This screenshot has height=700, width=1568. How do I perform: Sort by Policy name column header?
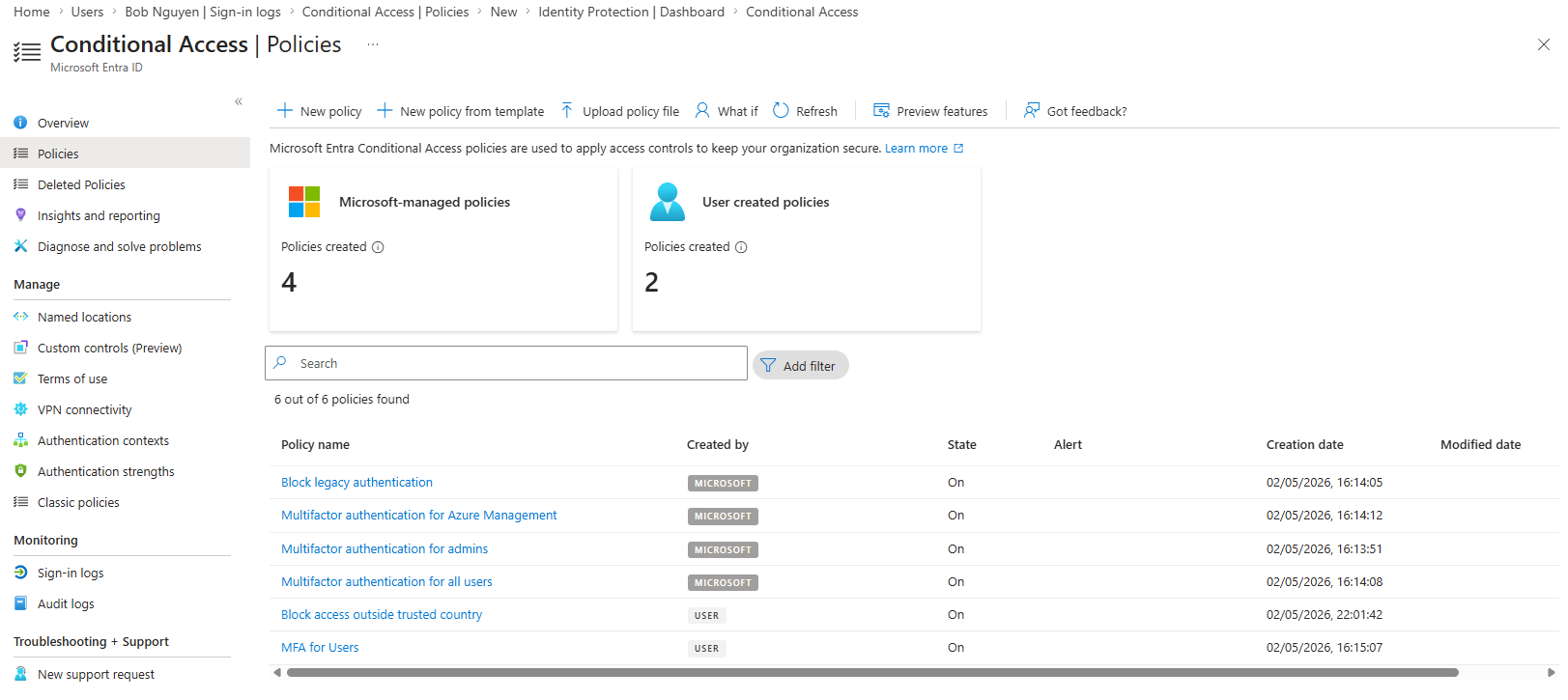[x=315, y=444]
